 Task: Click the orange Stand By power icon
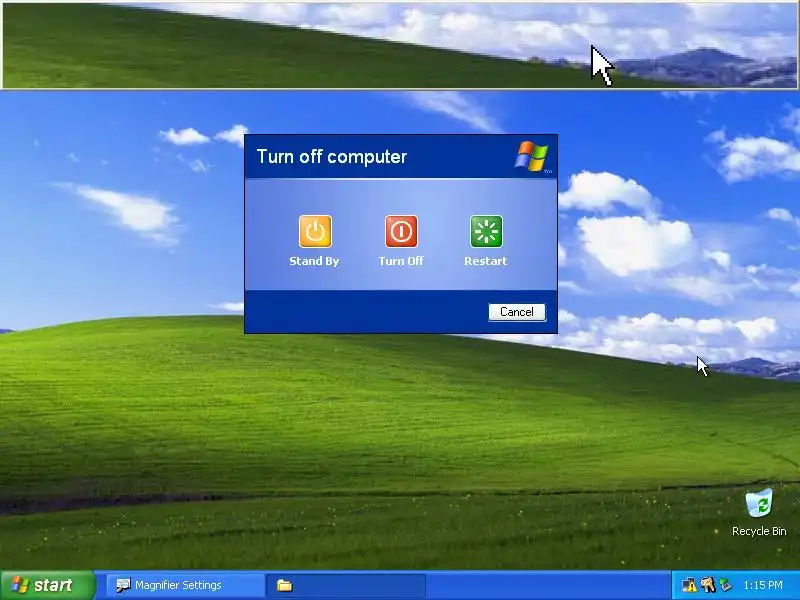pos(315,231)
